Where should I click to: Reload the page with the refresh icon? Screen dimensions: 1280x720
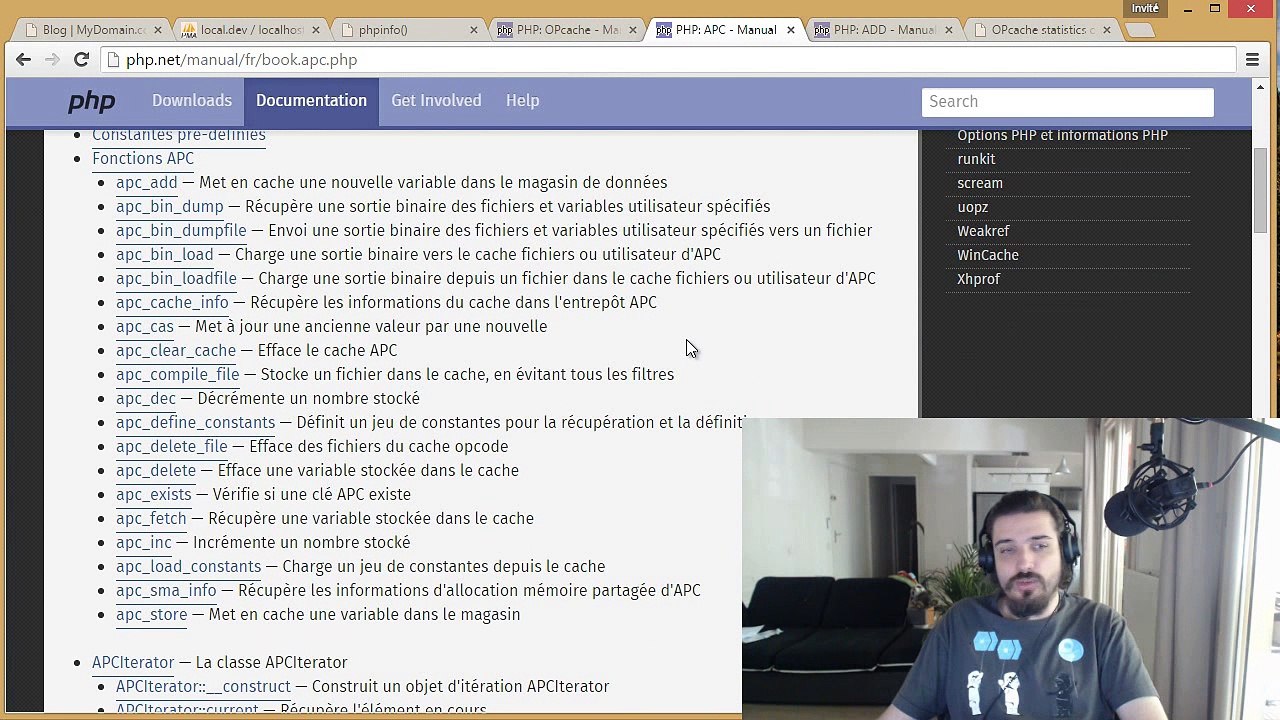pos(82,60)
